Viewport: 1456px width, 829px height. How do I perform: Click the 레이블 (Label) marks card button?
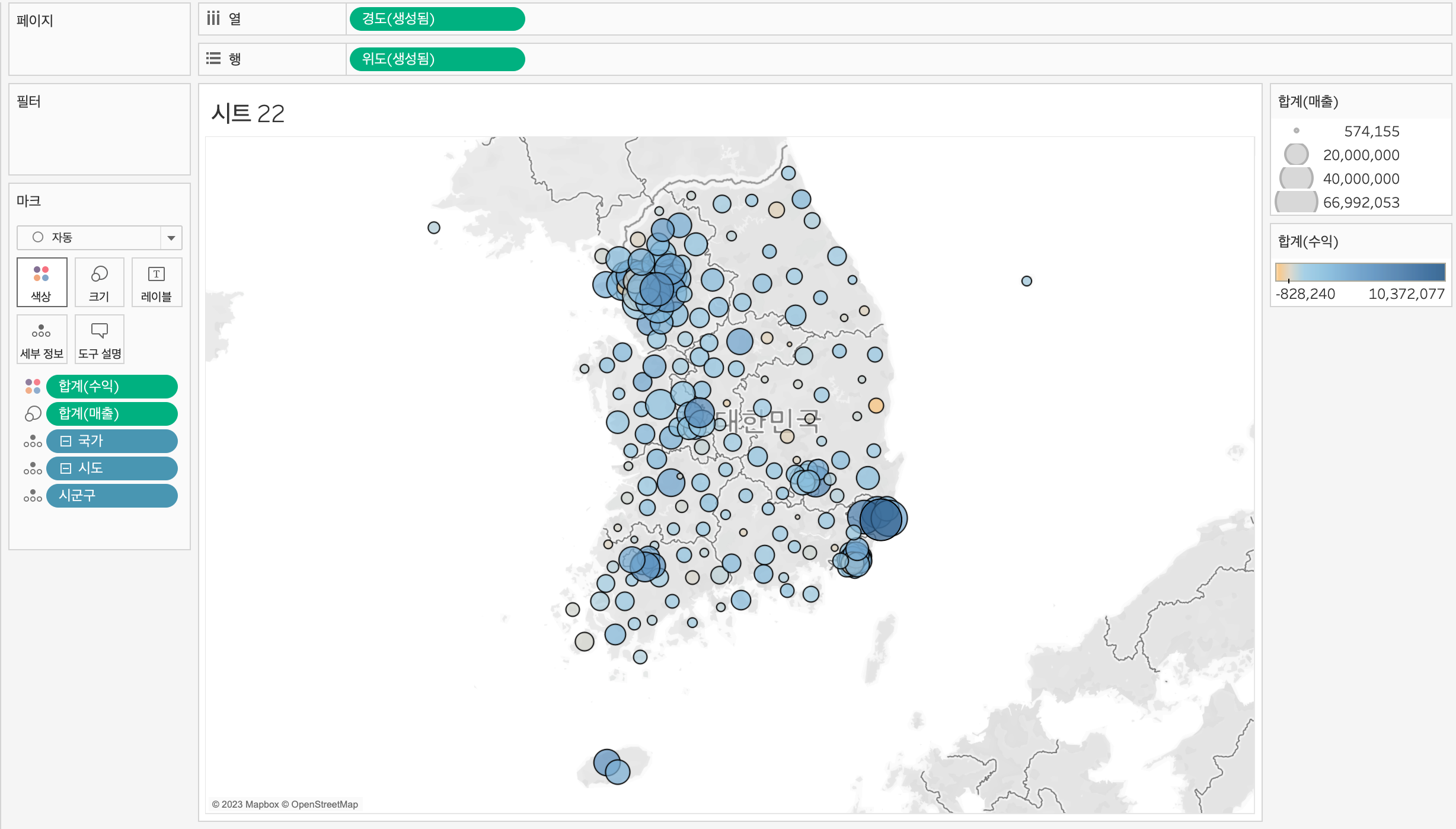pos(157,282)
